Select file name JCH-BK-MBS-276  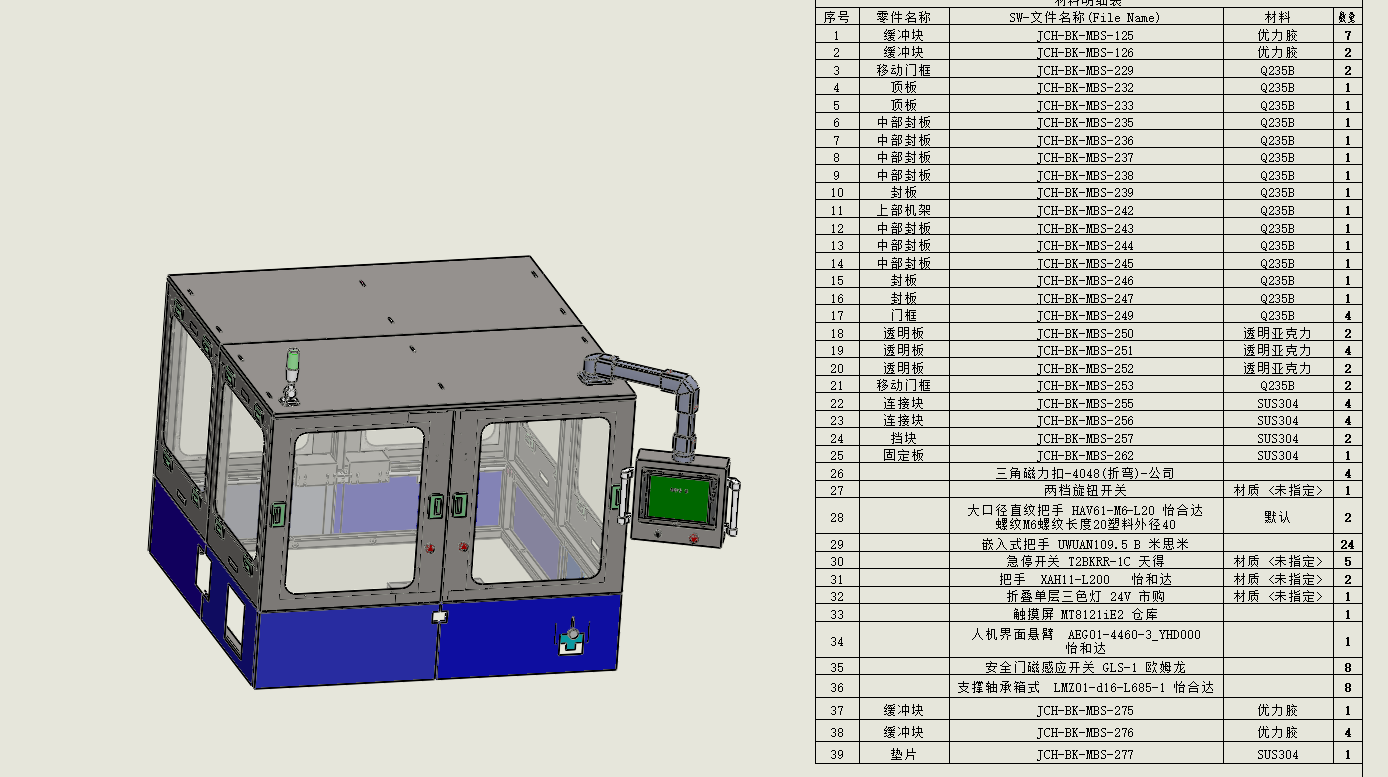(x=1085, y=733)
